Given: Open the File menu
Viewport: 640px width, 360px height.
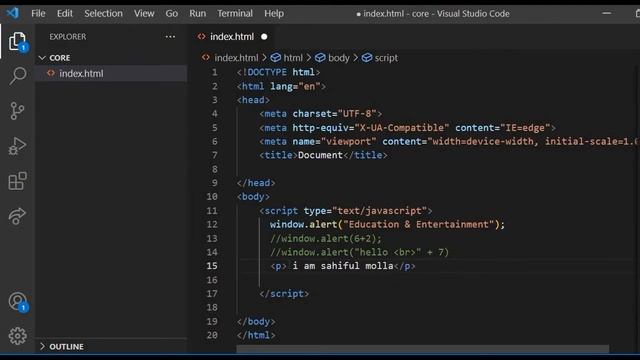Looking at the screenshot, I should point(38,13).
